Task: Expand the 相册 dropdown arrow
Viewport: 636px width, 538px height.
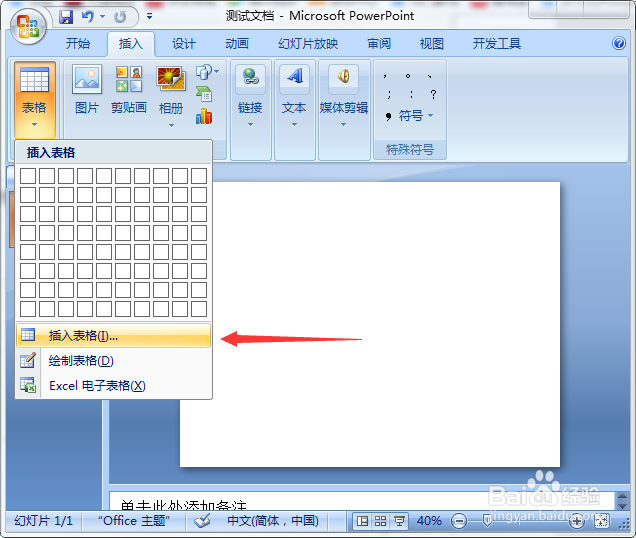Action: click(x=171, y=125)
